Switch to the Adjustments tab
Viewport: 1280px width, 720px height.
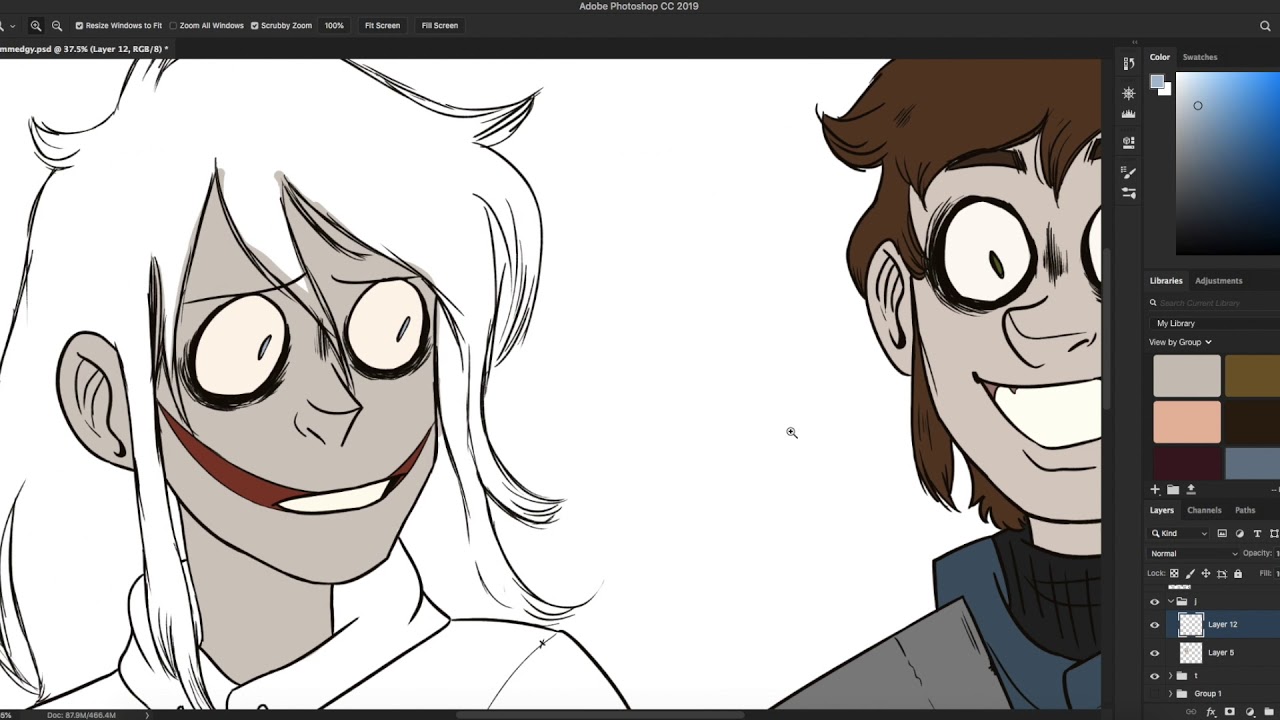(x=1218, y=281)
